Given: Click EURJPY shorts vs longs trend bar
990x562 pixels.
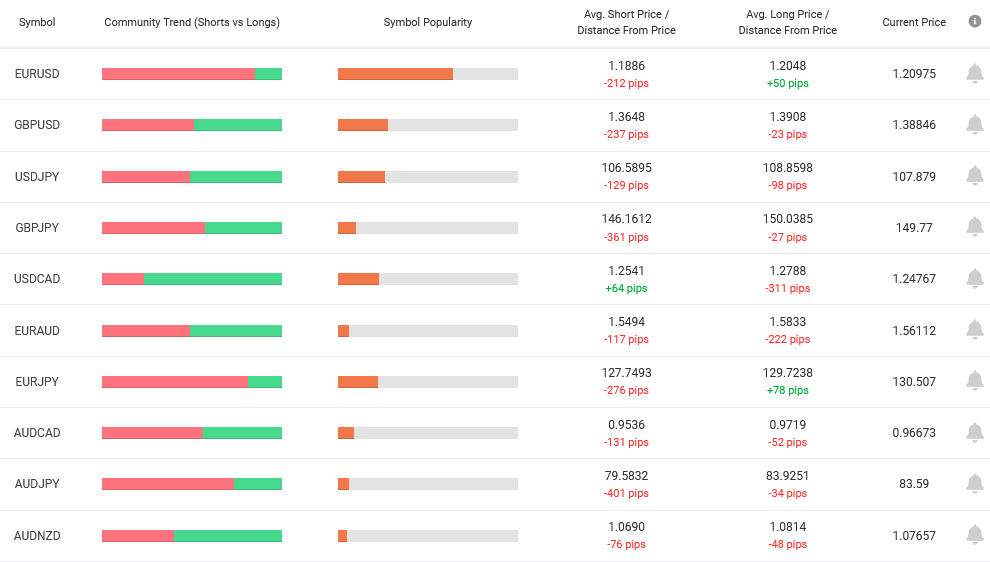Looking at the screenshot, I should pyautogui.click(x=192, y=382).
